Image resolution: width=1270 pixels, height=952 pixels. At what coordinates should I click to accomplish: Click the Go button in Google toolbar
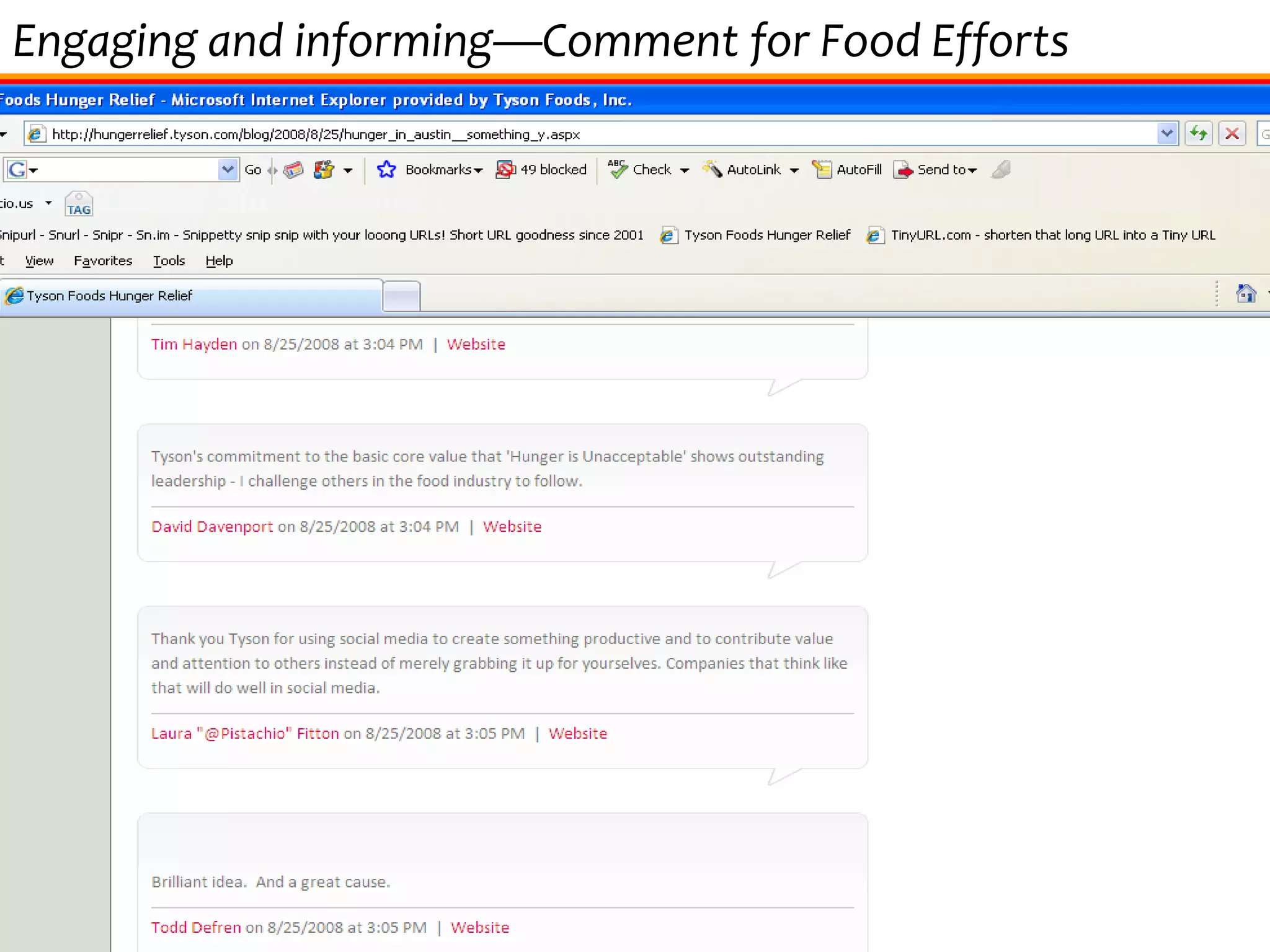pos(253,169)
